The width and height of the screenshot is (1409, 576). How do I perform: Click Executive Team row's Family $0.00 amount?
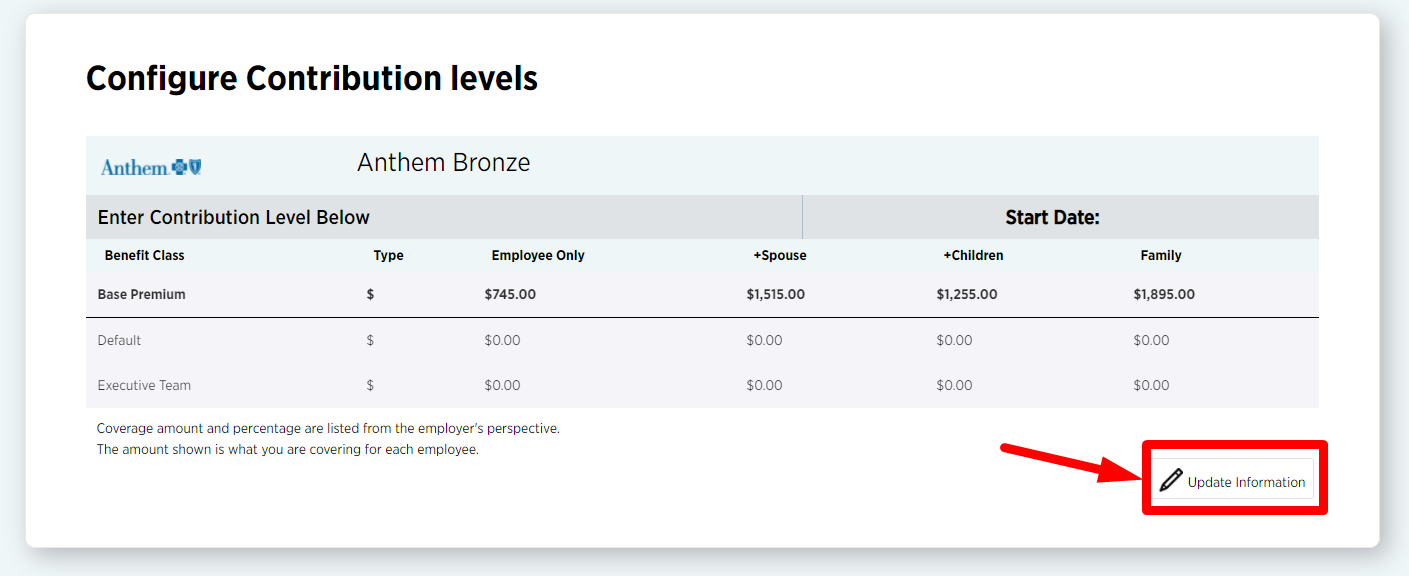[x=1151, y=385]
